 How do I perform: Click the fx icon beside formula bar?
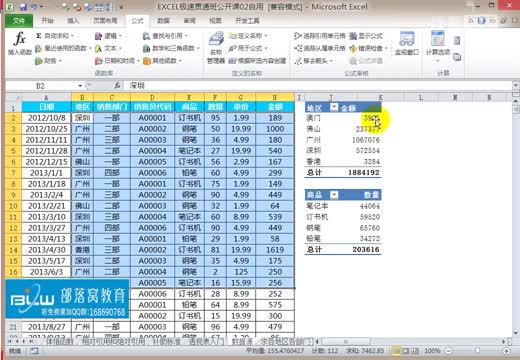[117, 86]
